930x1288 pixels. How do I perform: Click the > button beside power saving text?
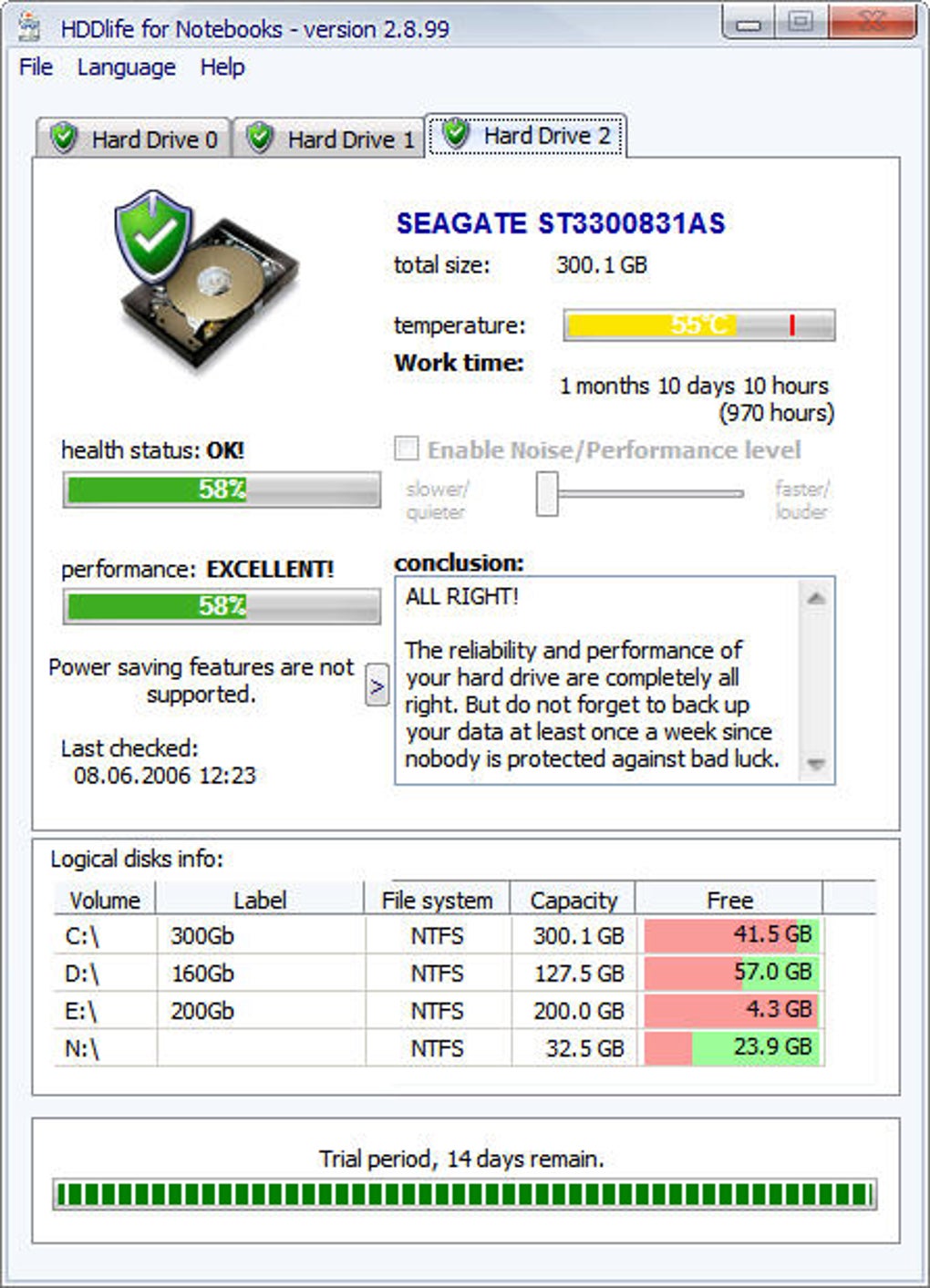pyautogui.click(x=377, y=685)
